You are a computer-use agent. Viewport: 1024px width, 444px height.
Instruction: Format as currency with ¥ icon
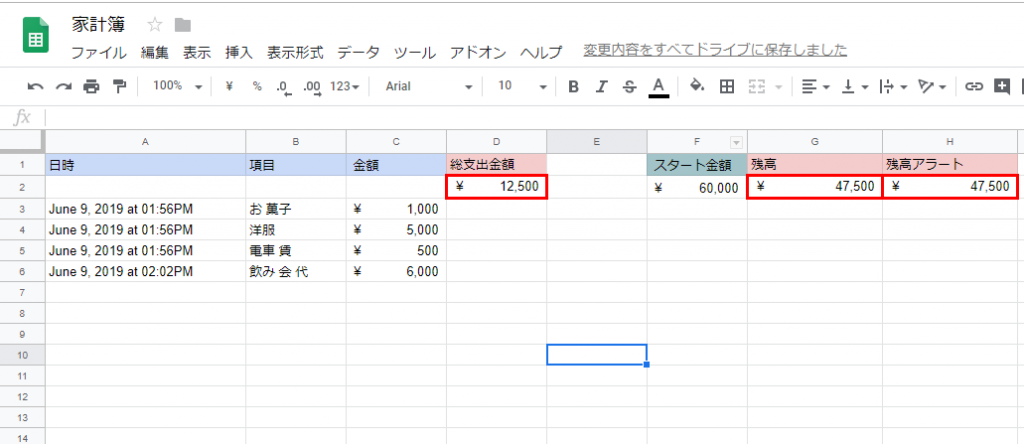click(229, 86)
